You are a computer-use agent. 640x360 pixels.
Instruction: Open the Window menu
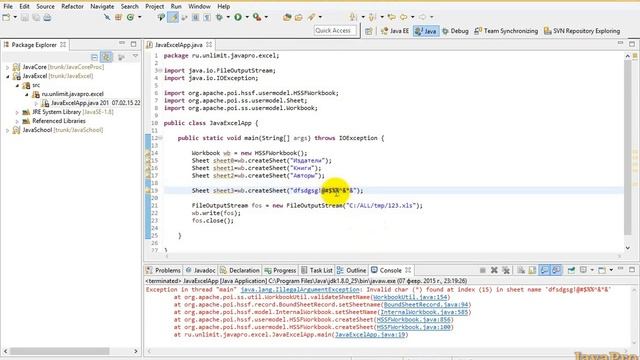199,7
